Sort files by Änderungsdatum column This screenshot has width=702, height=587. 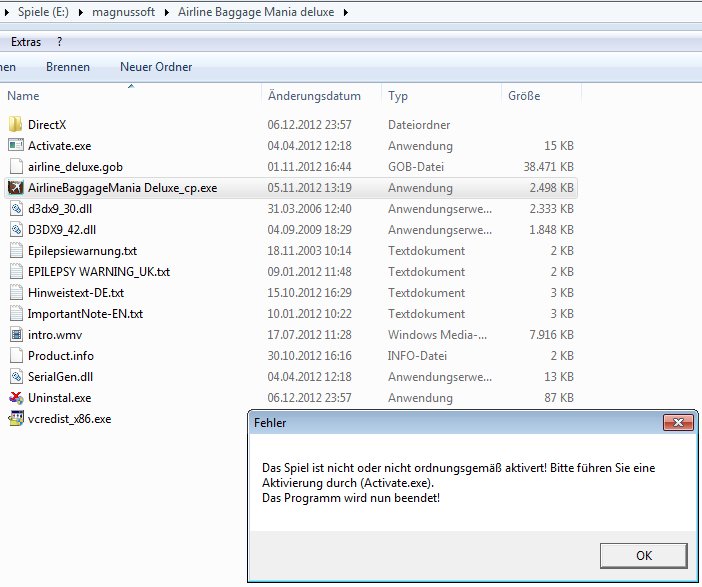pyautogui.click(x=314, y=96)
